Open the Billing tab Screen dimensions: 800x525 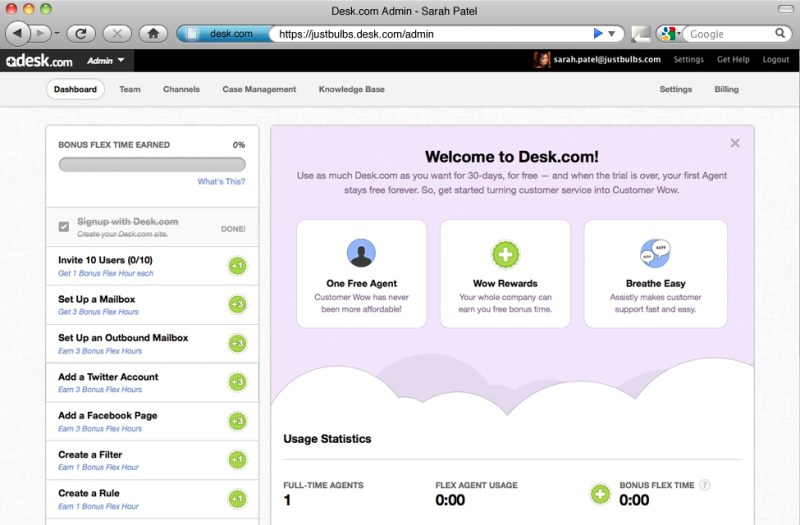point(726,89)
